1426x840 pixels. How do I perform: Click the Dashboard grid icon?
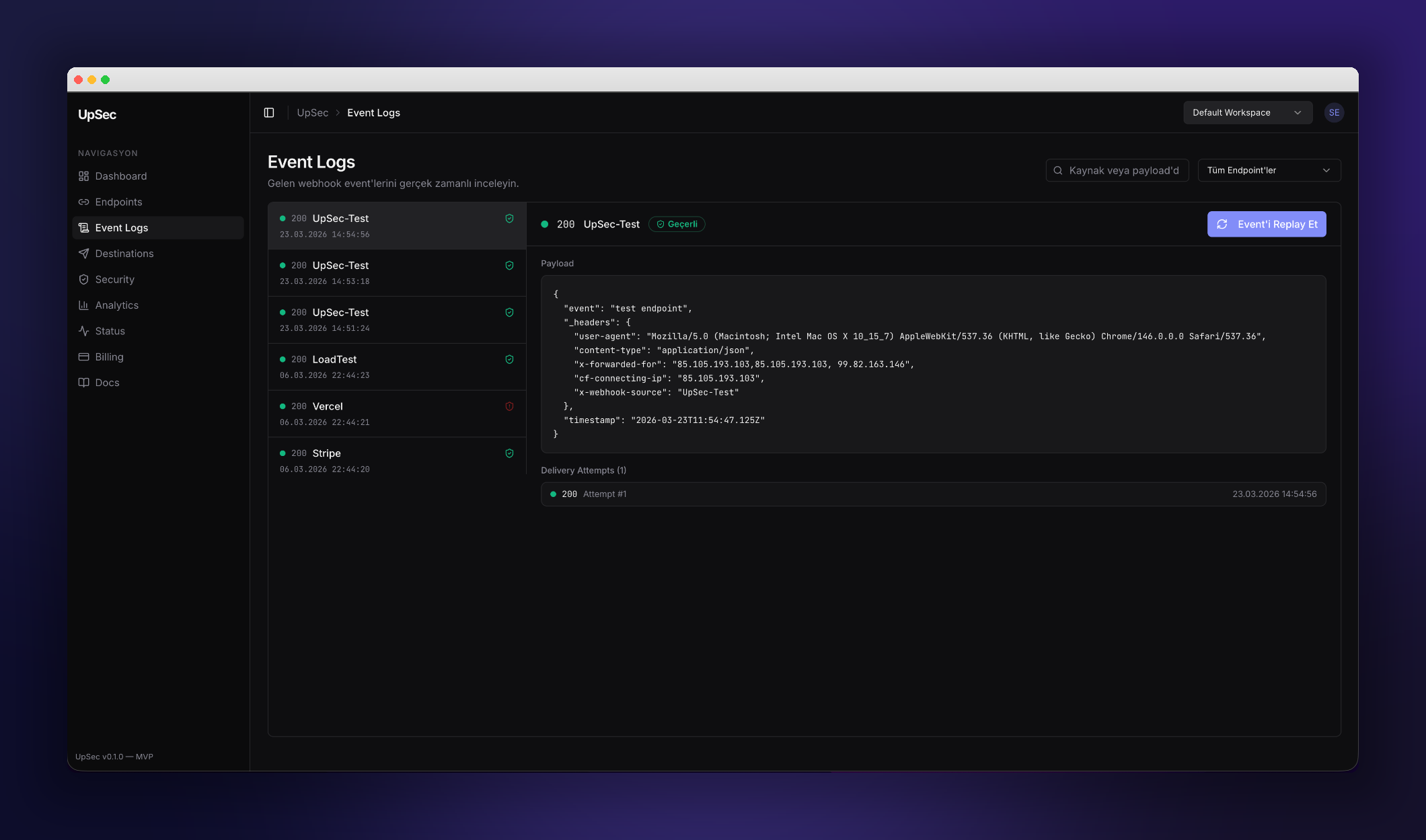(83, 176)
